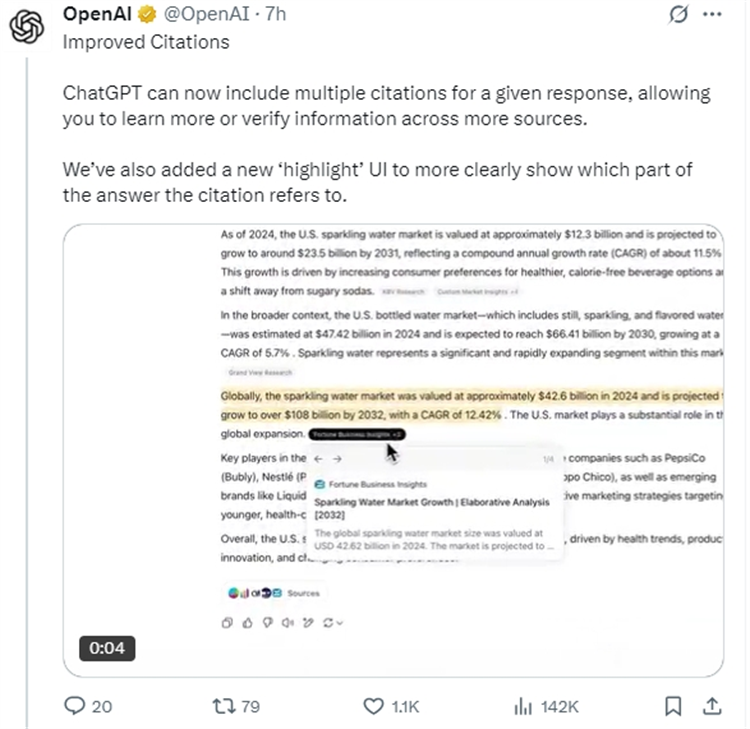Viewport: 750px width, 729px height.
Task: Open the three-dot More options menu
Action: pos(712,15)
